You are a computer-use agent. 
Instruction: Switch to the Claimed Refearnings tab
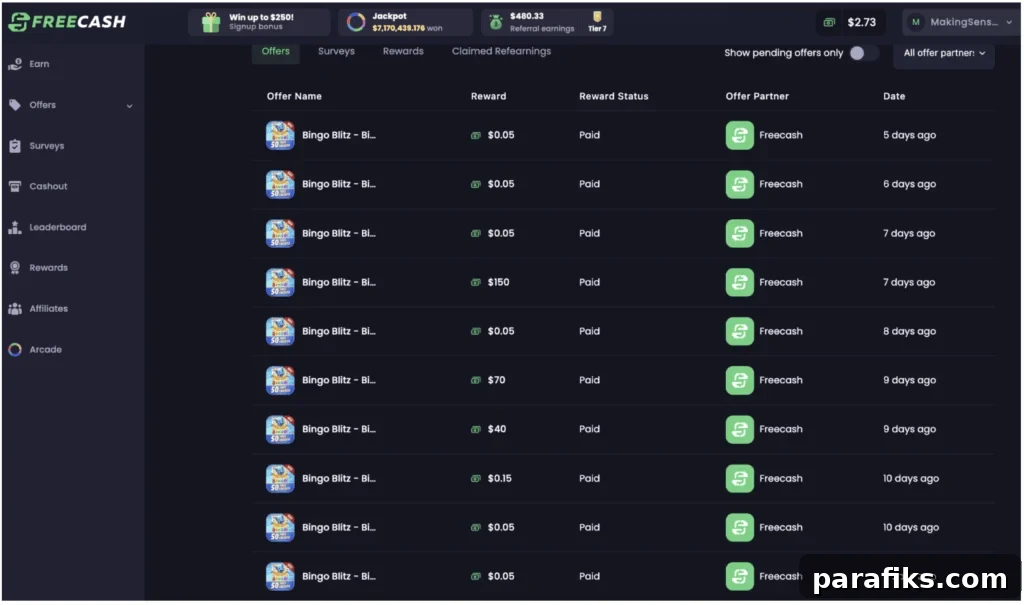pos(502,51)
